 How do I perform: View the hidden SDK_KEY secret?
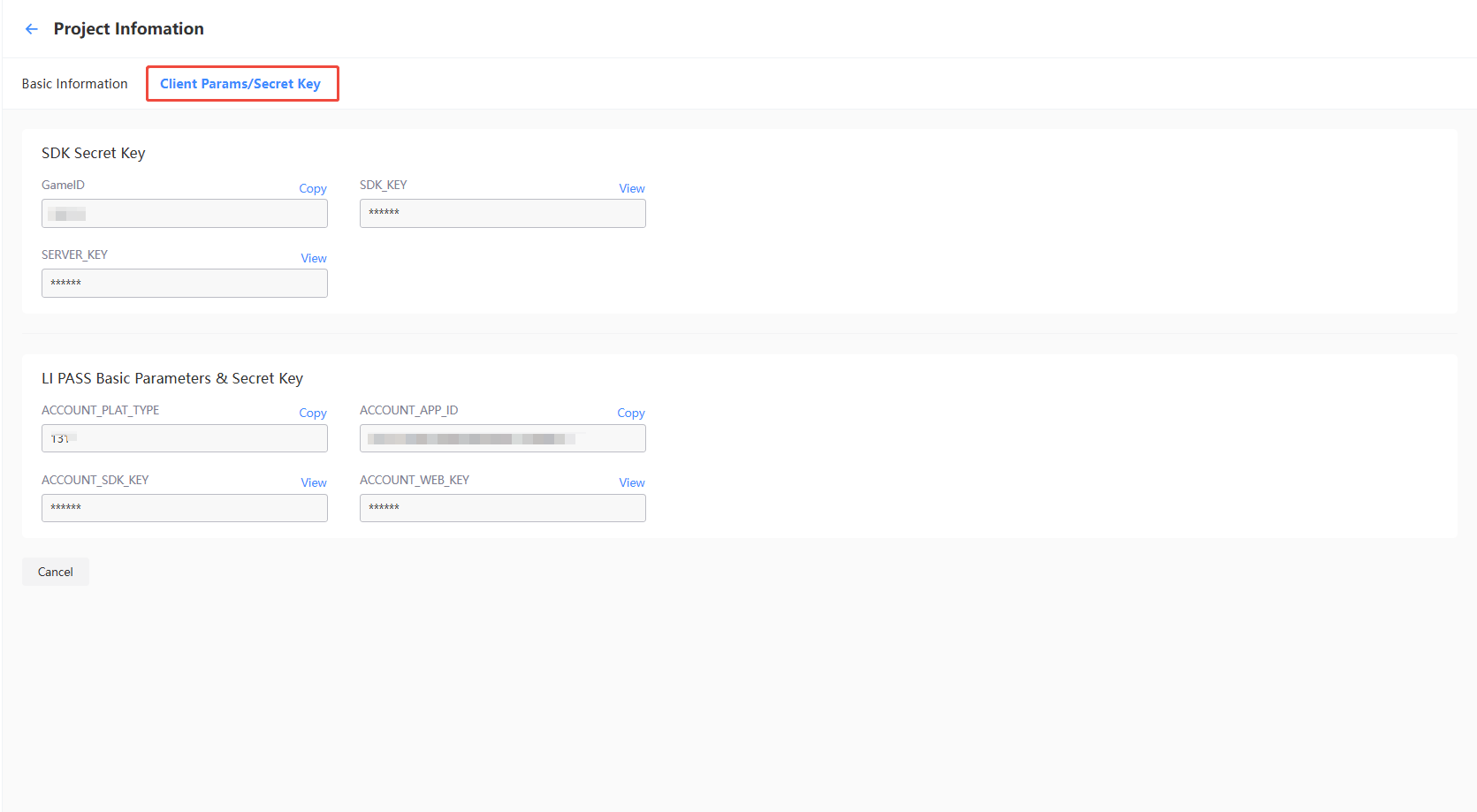click(631, 188)
